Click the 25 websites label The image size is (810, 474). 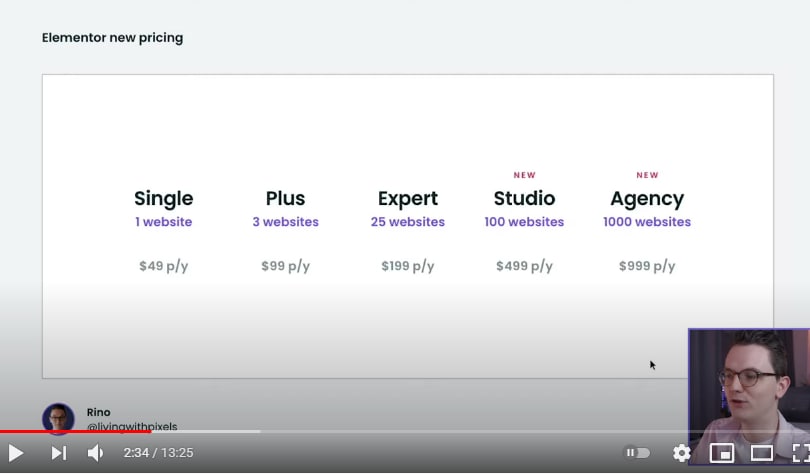click(x=408, y=222)
